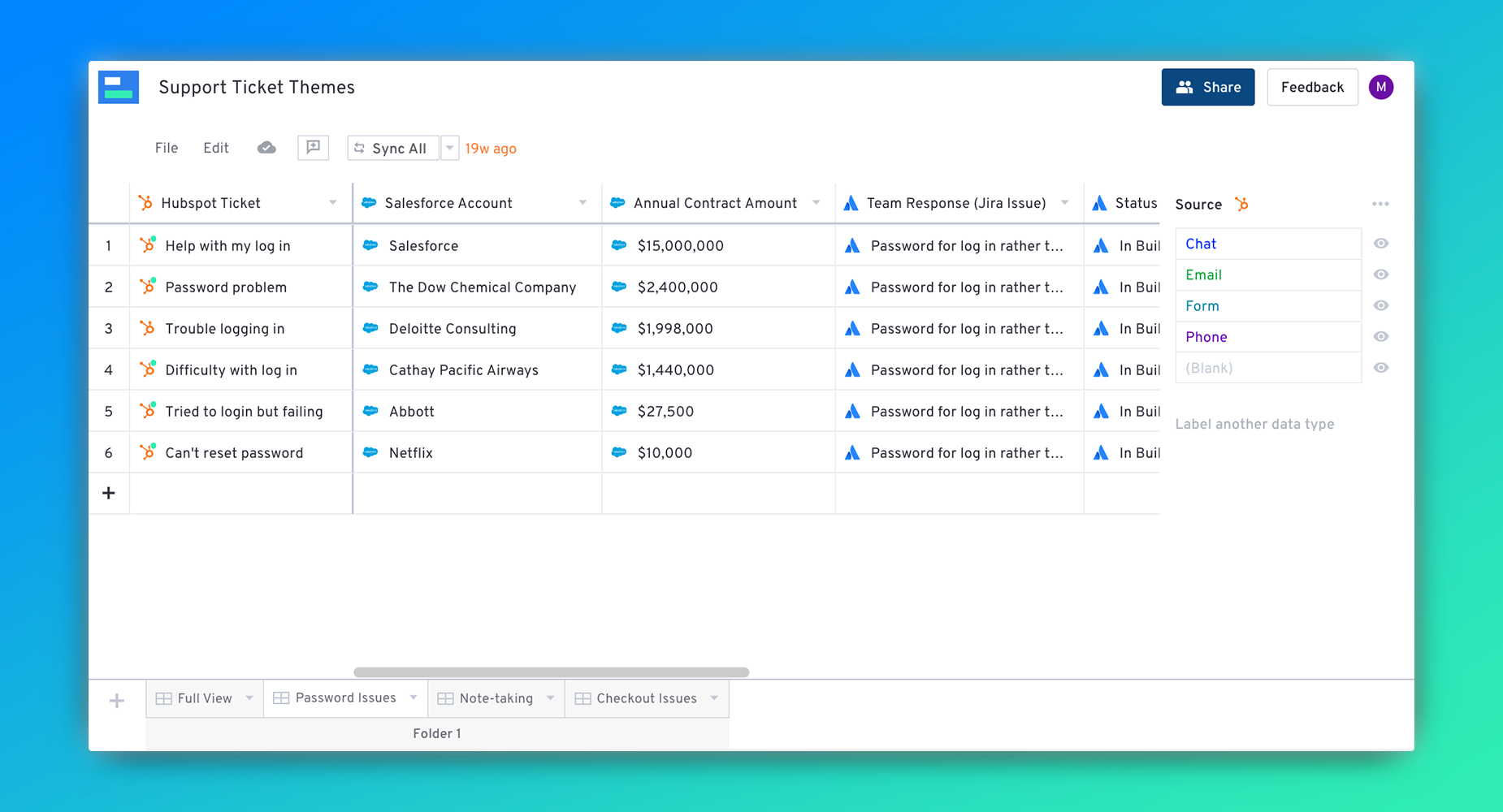The image size is (1503, 812).
Task: Open the Annual Contract Amount column menu
Action: [x=816, y=203]
